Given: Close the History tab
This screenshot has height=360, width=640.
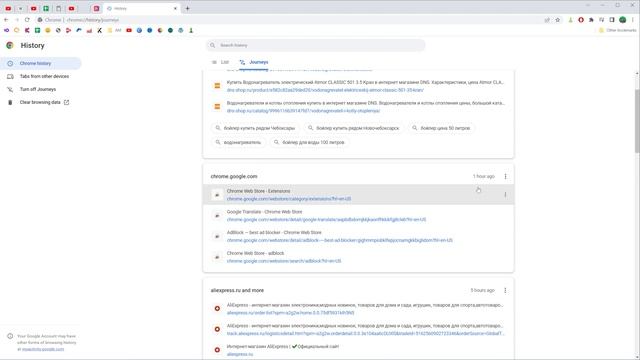Looking at the screenshot, I should click(x=176, y=8).
